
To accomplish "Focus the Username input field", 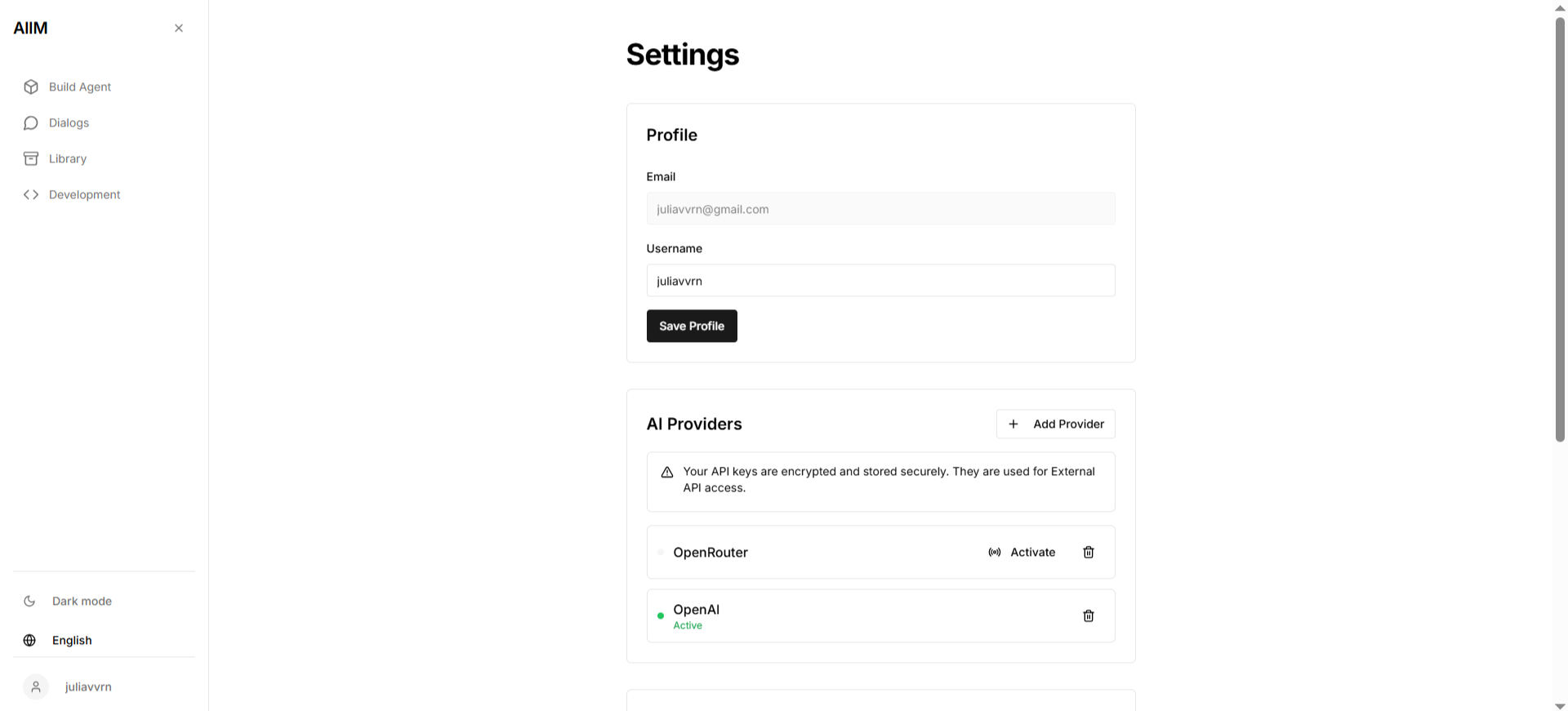I will [x=880, y=281].
